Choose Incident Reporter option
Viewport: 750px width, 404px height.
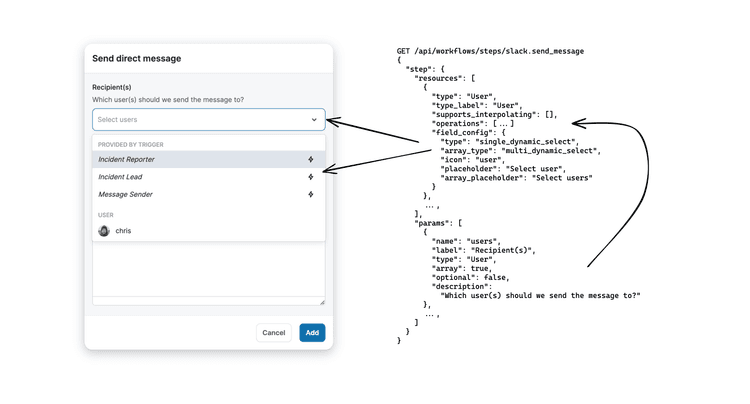click(209, 159)
